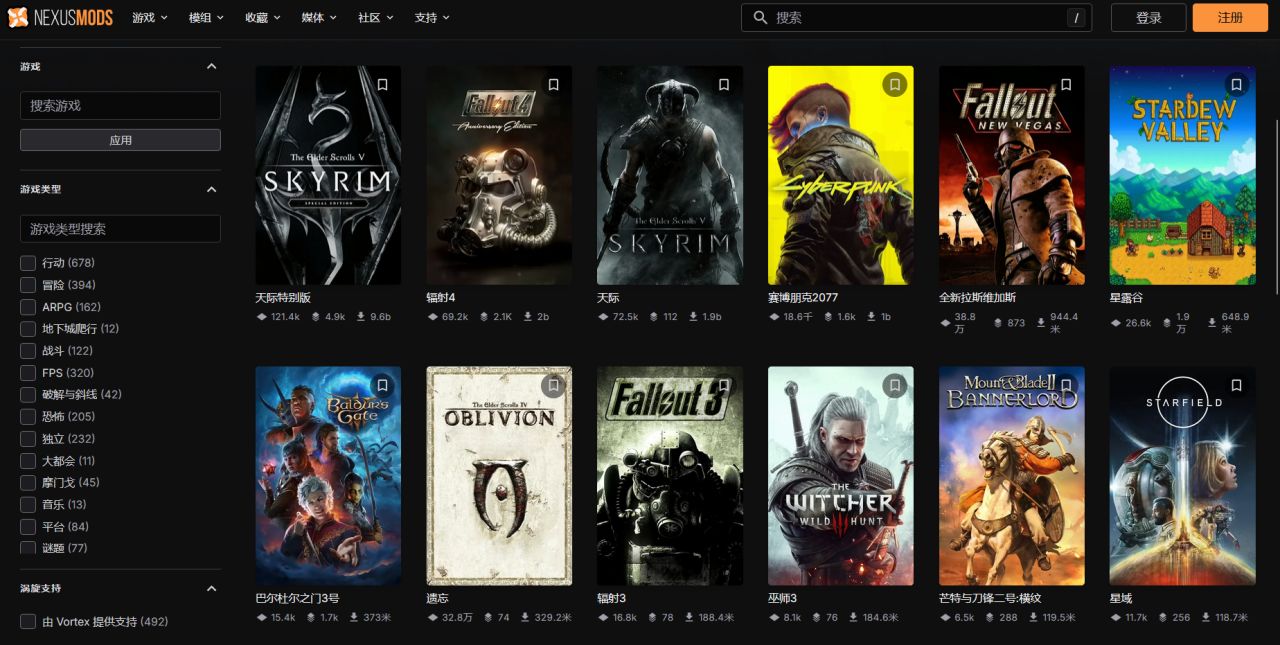
Task: Check the 平台 (84) genre filter
Action: (28, 527)
